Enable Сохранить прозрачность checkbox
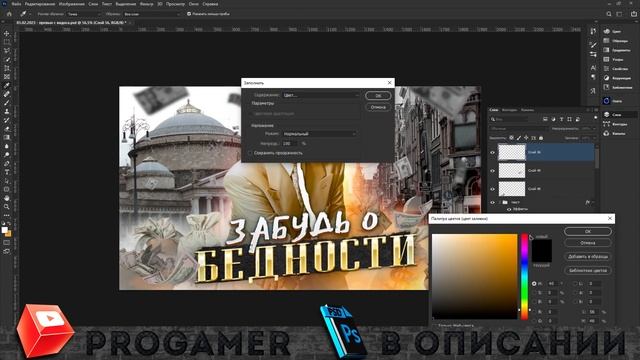This screenshot has height=360, width=640. pyautogui.click(x=250, y=153)
